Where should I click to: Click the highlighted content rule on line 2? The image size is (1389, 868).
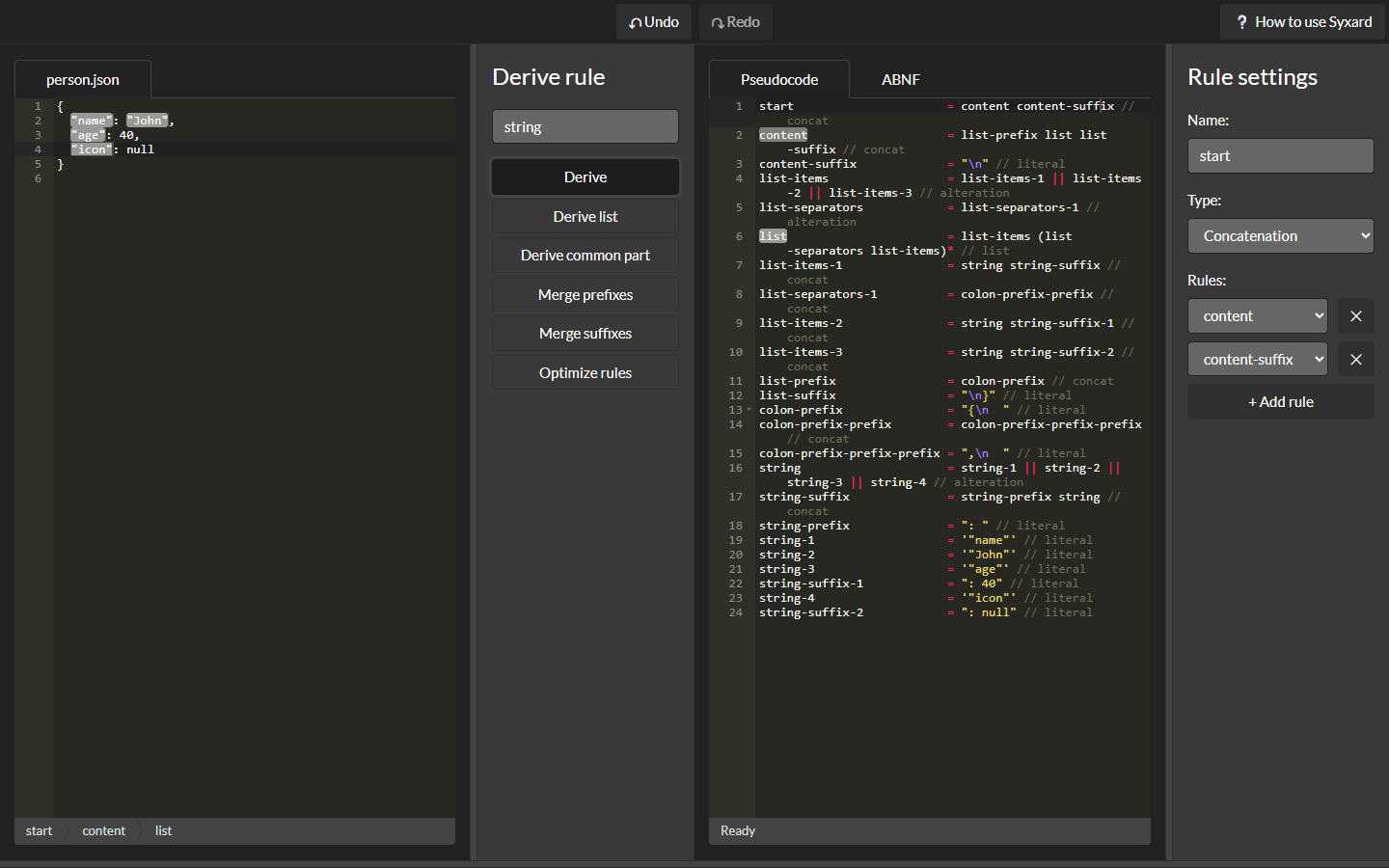point(783,135)
